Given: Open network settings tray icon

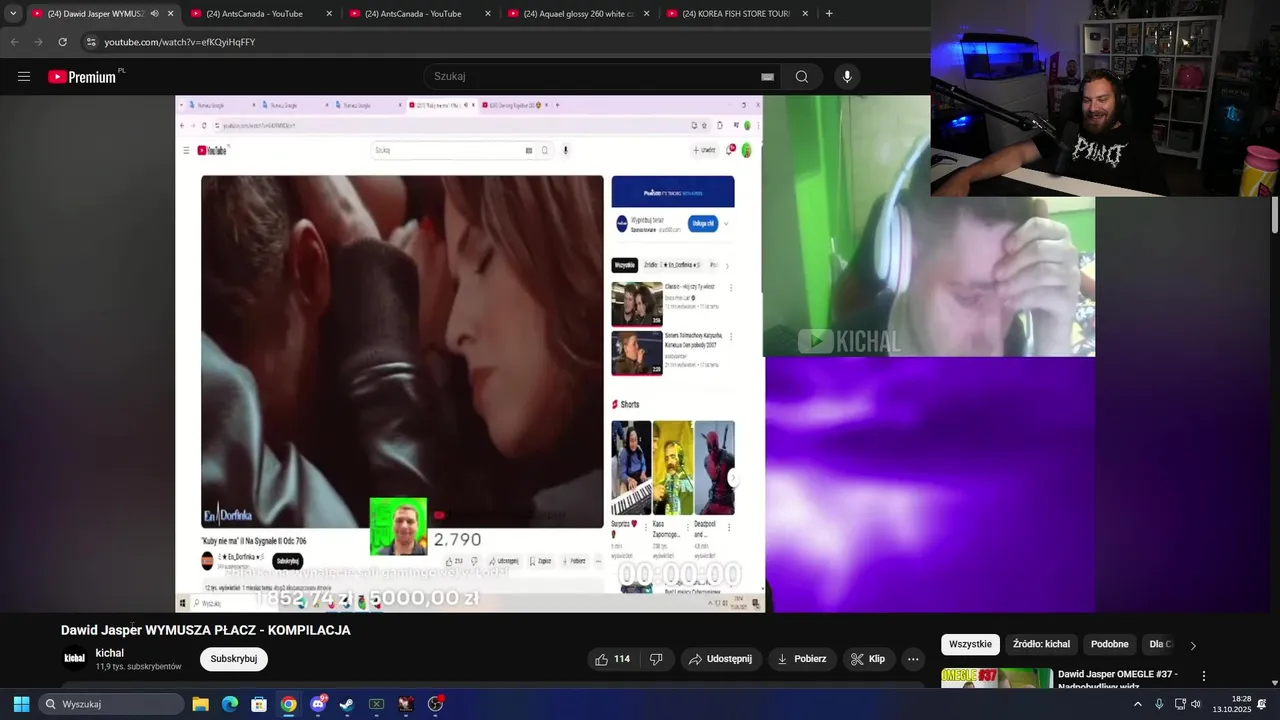Looking at the screenshot, I should point(1180,704).
